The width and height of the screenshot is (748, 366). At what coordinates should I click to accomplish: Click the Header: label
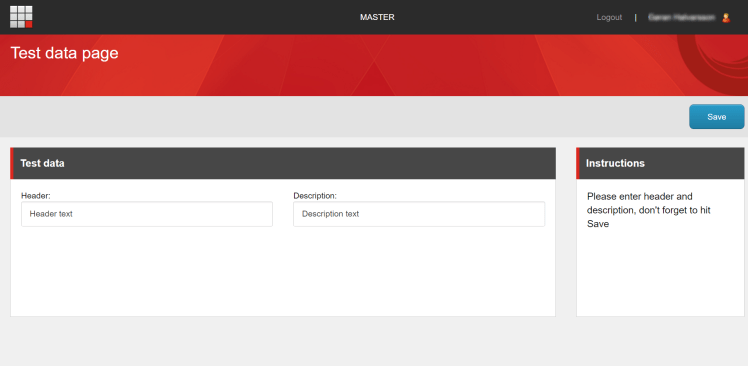pyautogui.click(x=36, y=196)
